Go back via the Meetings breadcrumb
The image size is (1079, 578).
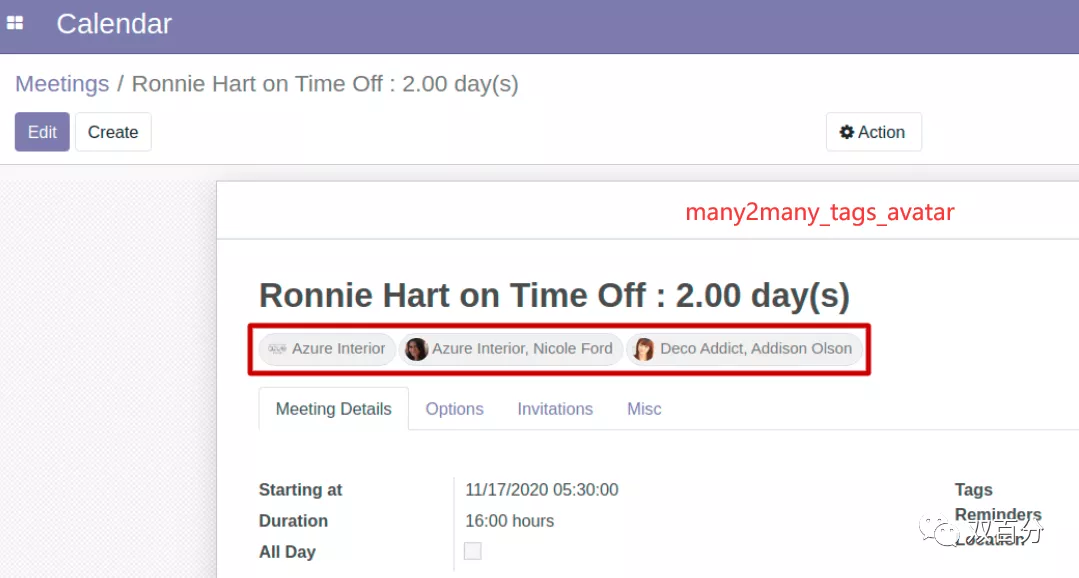[62, 83]
